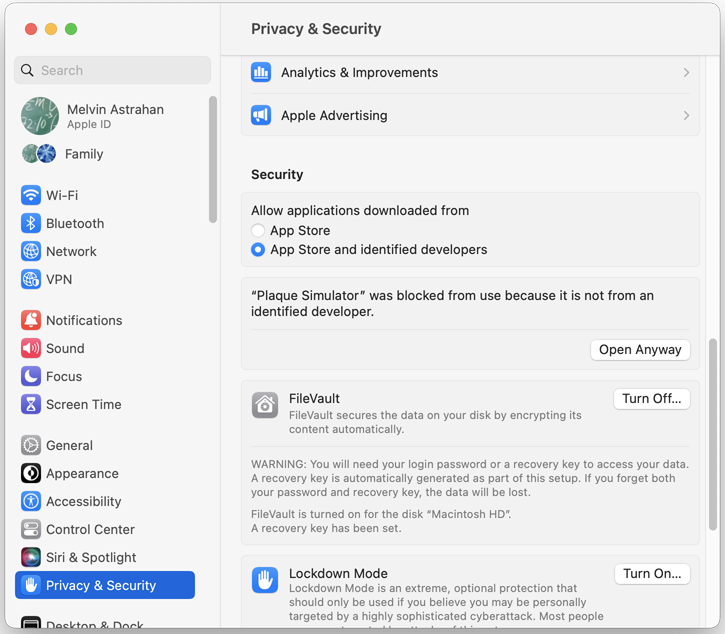Select the Accessibility icon in sidebar
Screen dimensions: 725x634
pyautogui.click(x=31, y=501)
